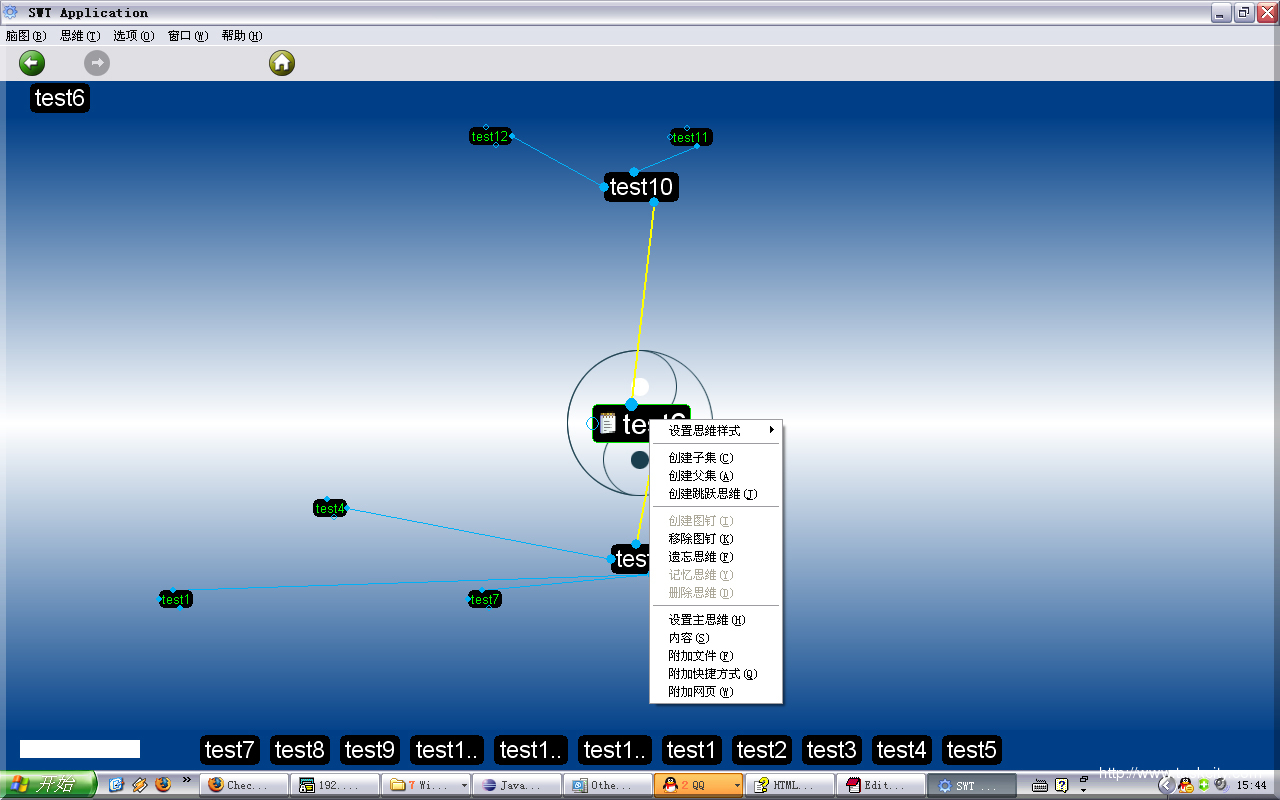The height and width of the screenshot is (800, 1280).
Task: Open the 选项 menu in menu bar
Action: (133, 36)
